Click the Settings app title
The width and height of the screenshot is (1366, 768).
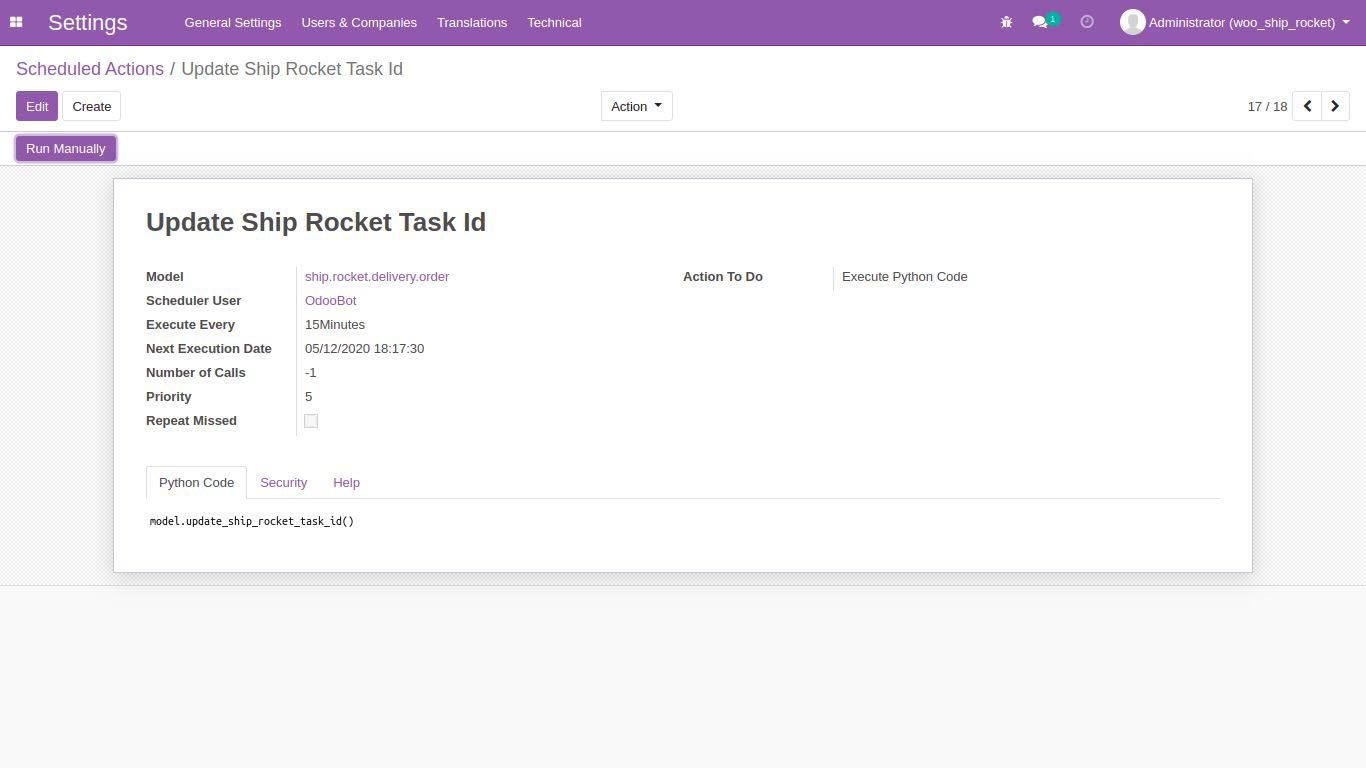point(88,22)
